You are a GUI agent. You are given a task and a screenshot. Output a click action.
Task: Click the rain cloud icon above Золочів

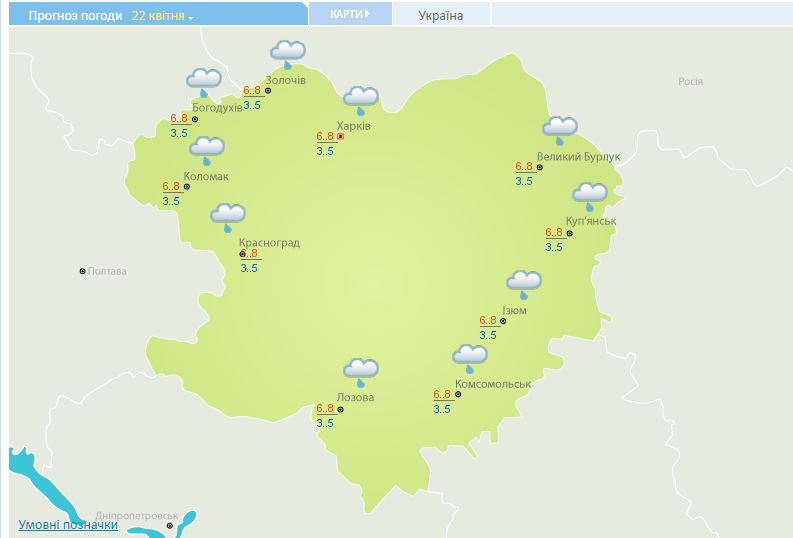coord(288,53)
